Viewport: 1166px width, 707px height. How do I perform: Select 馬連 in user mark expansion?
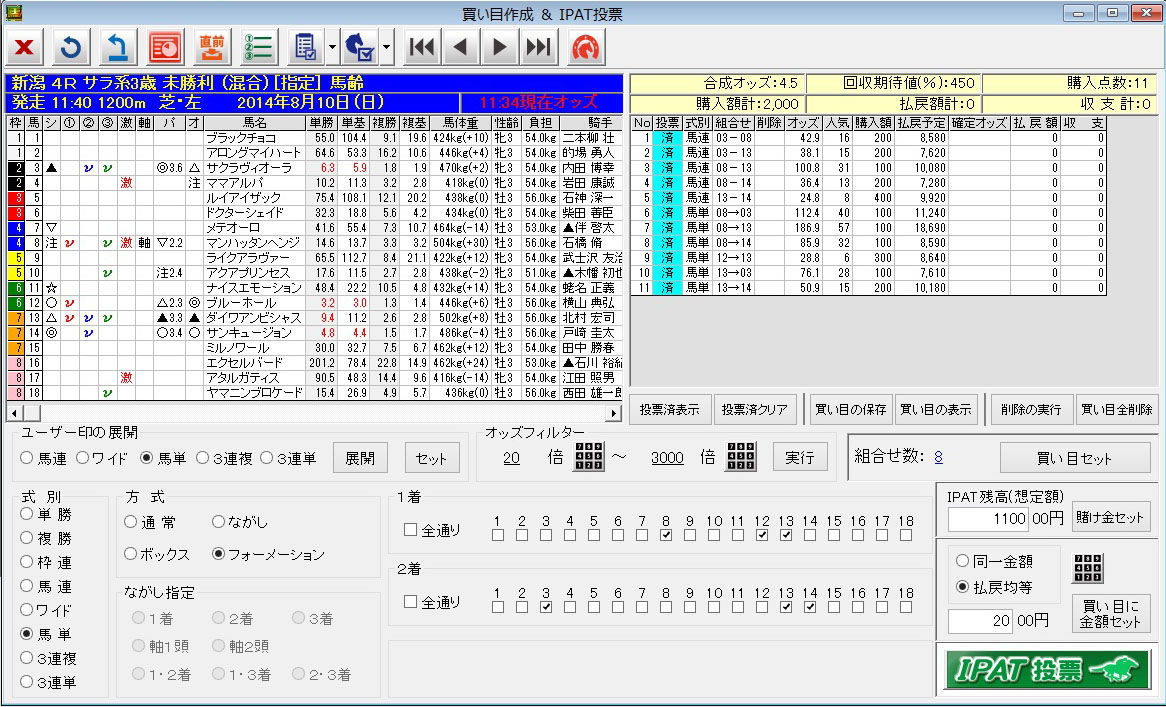[x=26, y=458]
